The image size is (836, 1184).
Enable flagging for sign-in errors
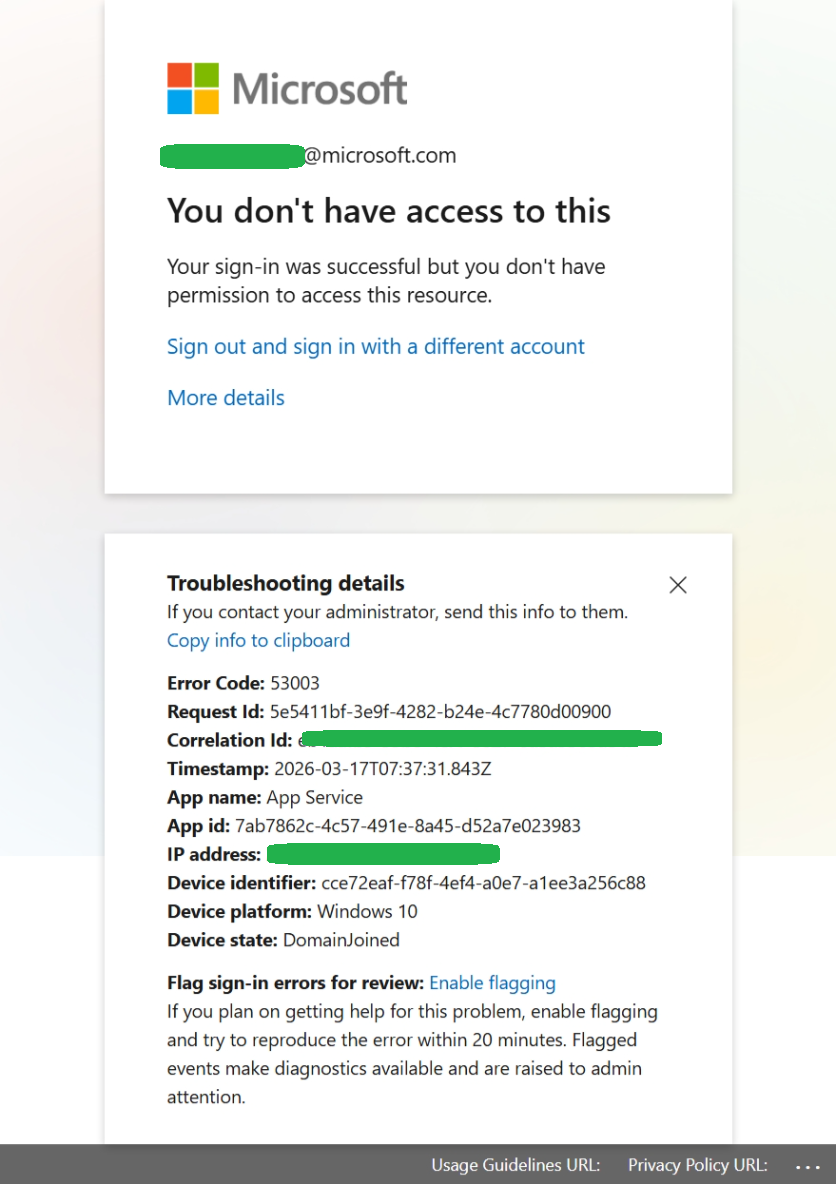coord(492,983)
